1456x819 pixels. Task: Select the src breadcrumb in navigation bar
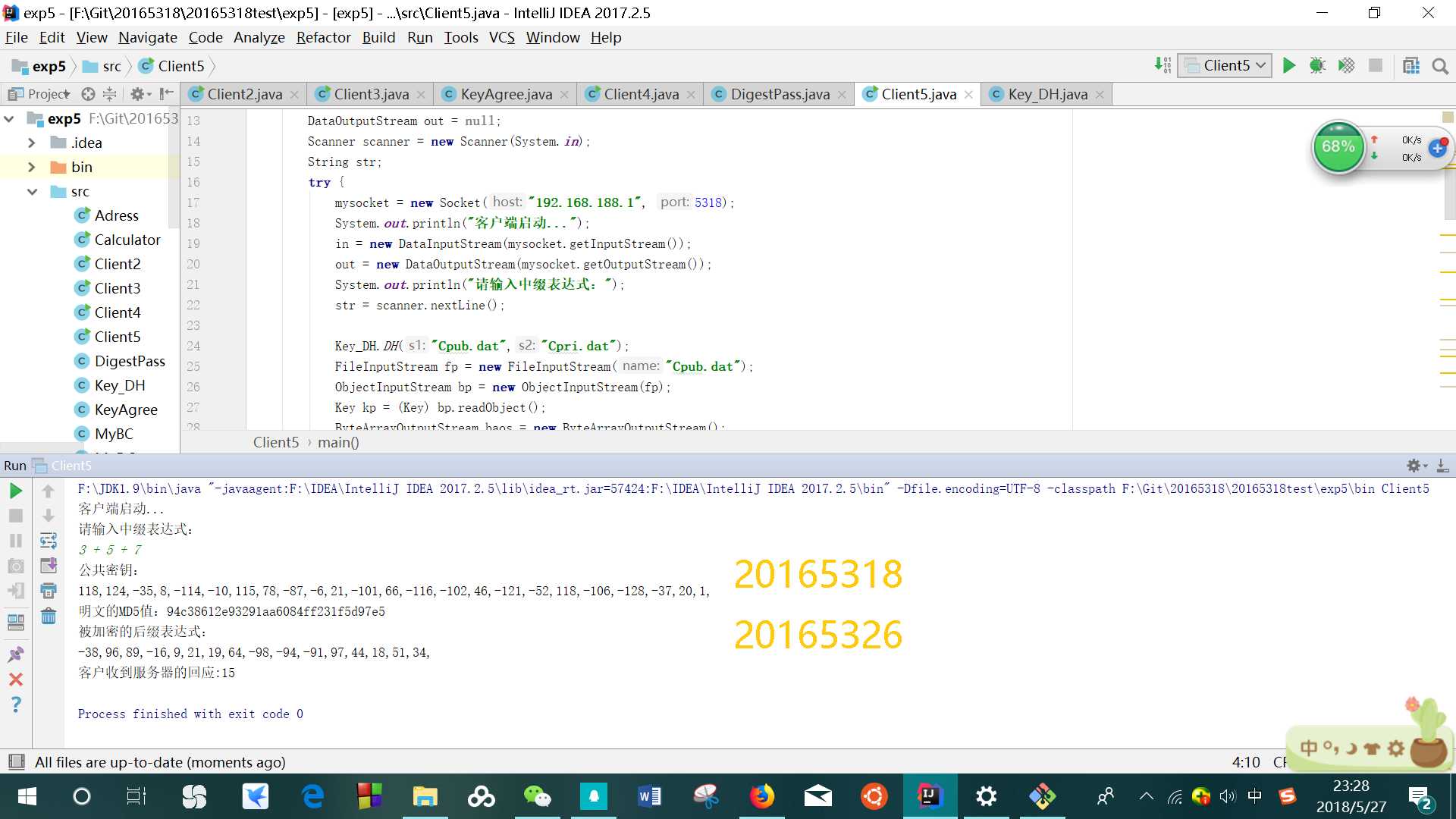(103, 66)
